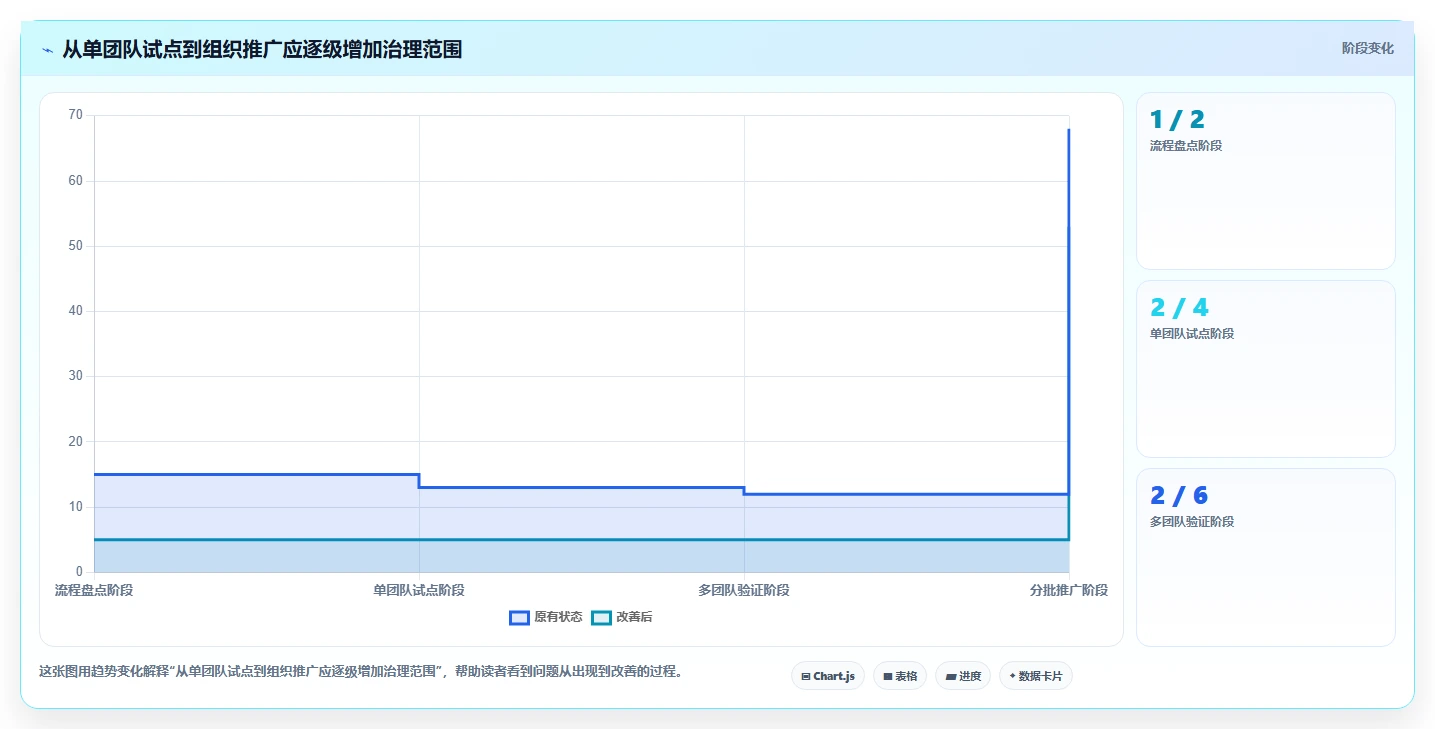This screenshot has height=729, width=1435.
Task: Select the 进度 tag
Action: point(963,676)
